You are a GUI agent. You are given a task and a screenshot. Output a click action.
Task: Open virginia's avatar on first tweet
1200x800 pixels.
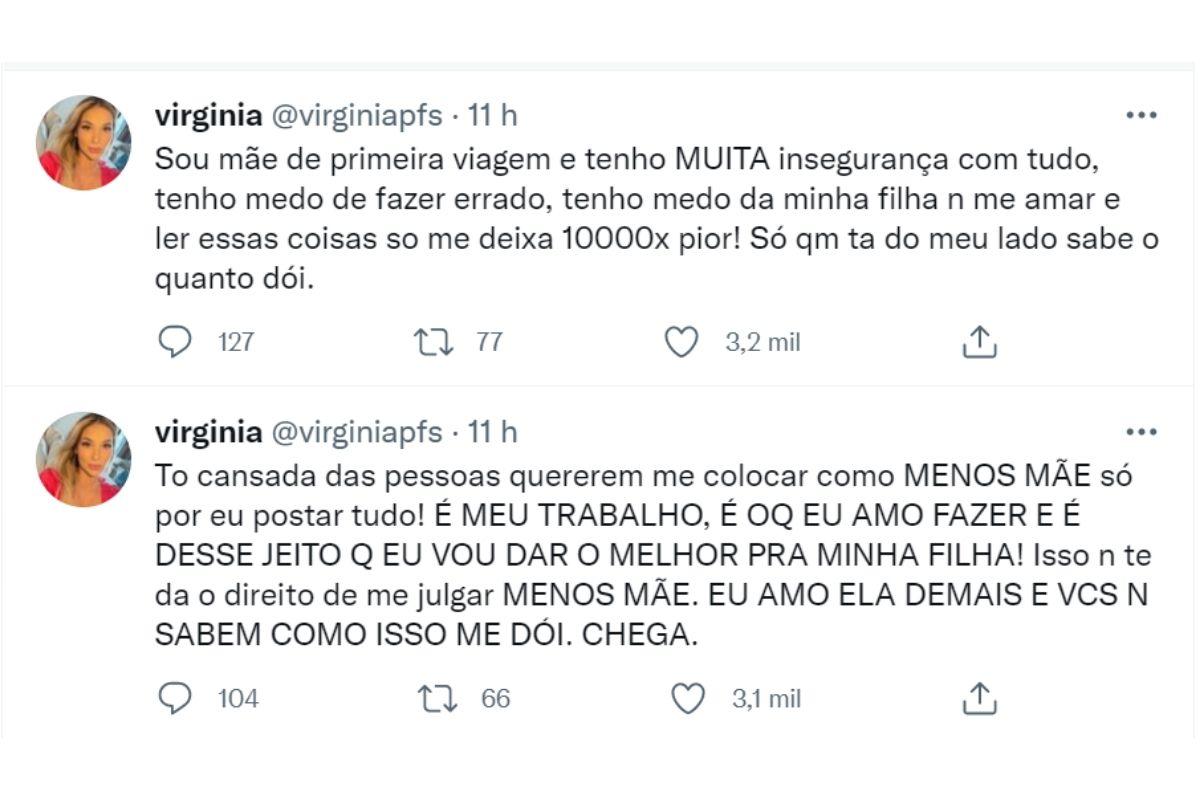84,142
